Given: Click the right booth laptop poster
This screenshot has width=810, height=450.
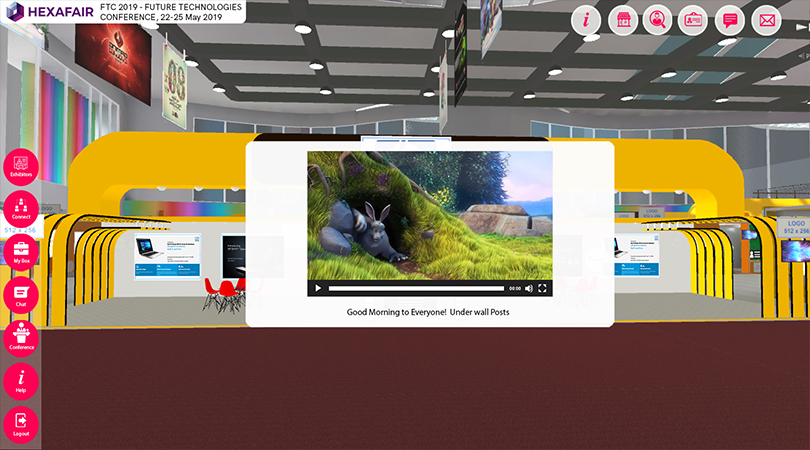Looking at the screenshot, I should (x=636, y=256).
